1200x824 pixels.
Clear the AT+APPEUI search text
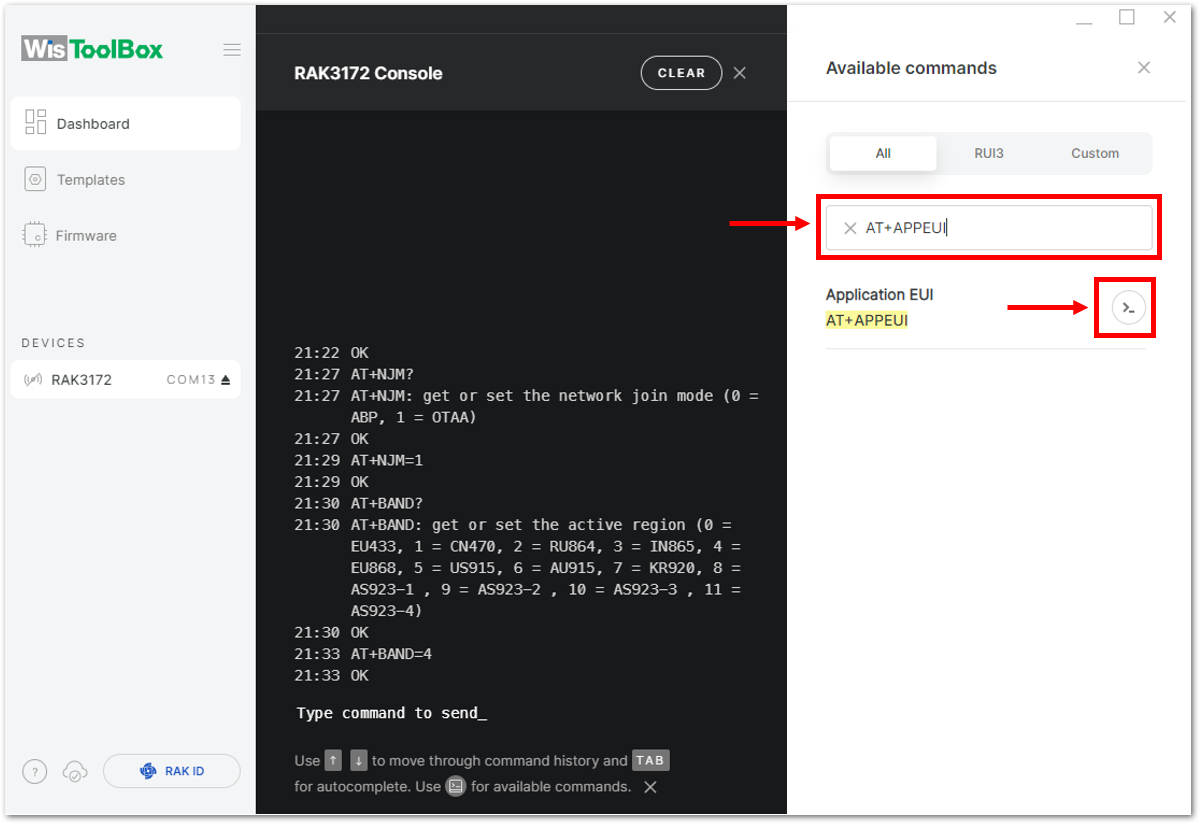(850, 228)
